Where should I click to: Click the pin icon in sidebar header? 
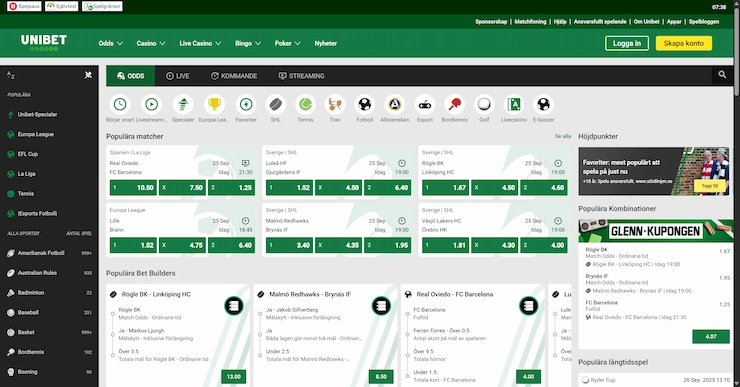click(88, 75)
